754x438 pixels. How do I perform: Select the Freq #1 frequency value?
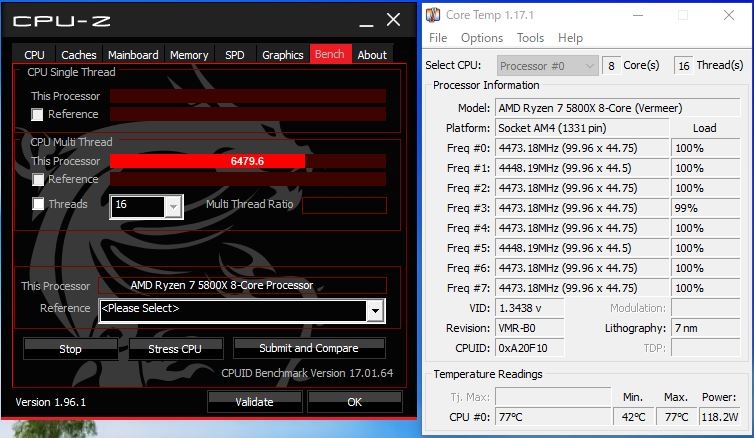[582, 168]
